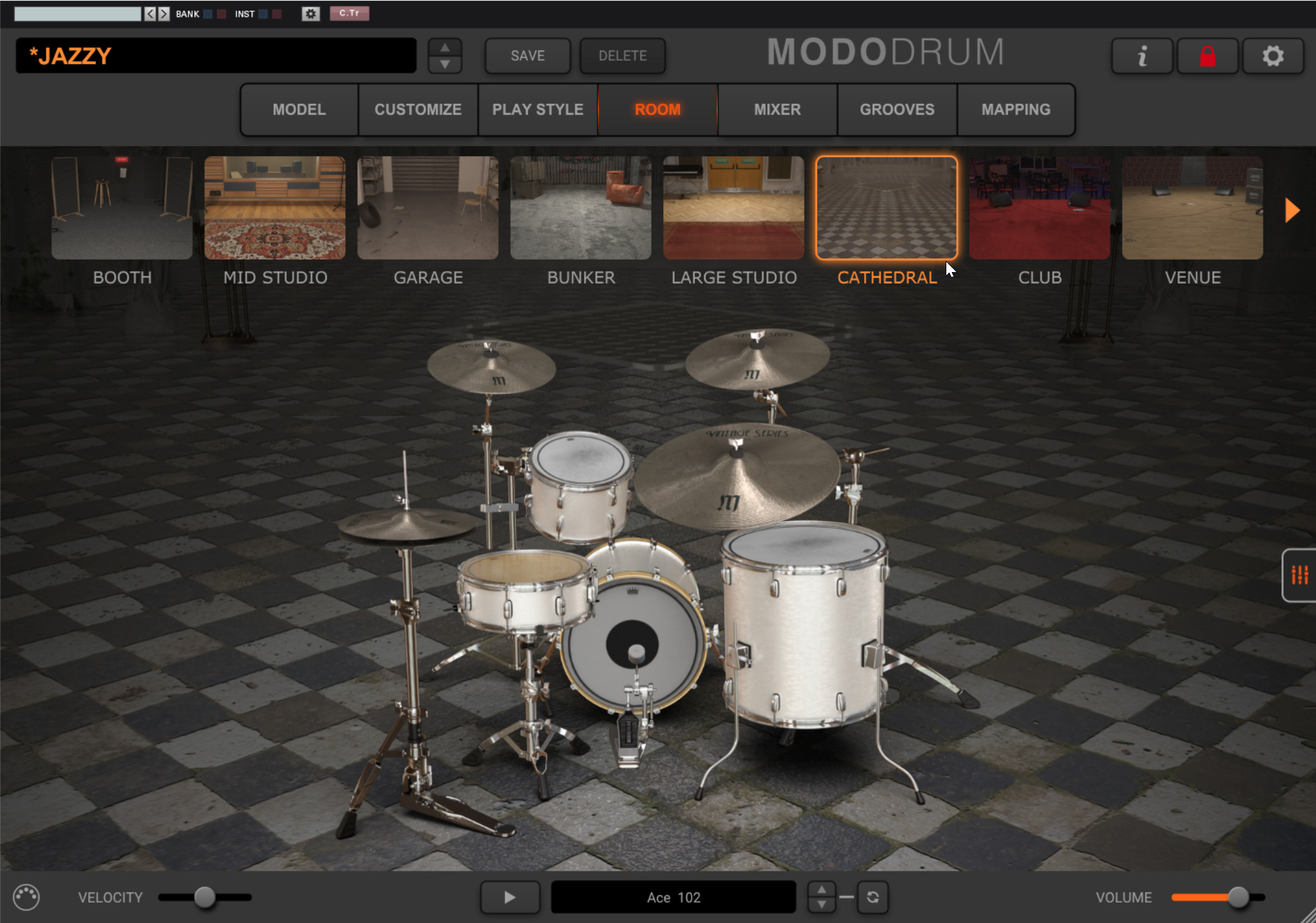This screenshot has width=1316, height=923.
Task: Show more rooms with the orange arrow
Action: 1293,211
